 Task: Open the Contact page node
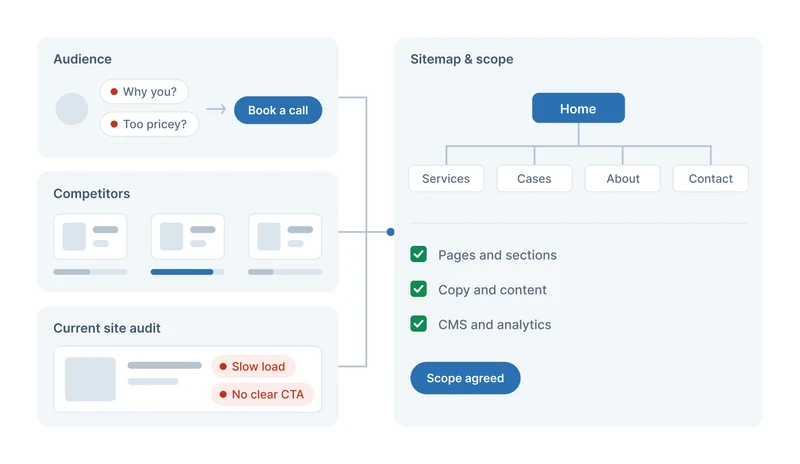[x=711, y=179]
